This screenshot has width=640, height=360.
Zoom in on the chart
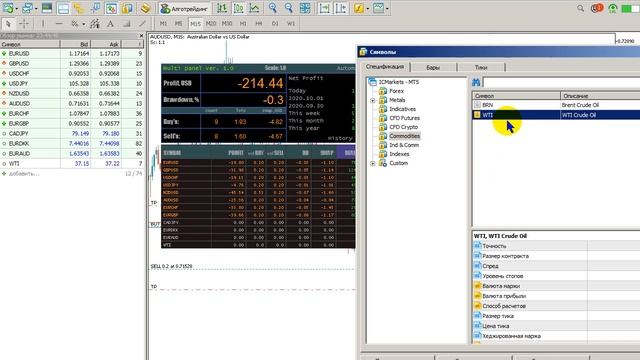coord(273,8)
